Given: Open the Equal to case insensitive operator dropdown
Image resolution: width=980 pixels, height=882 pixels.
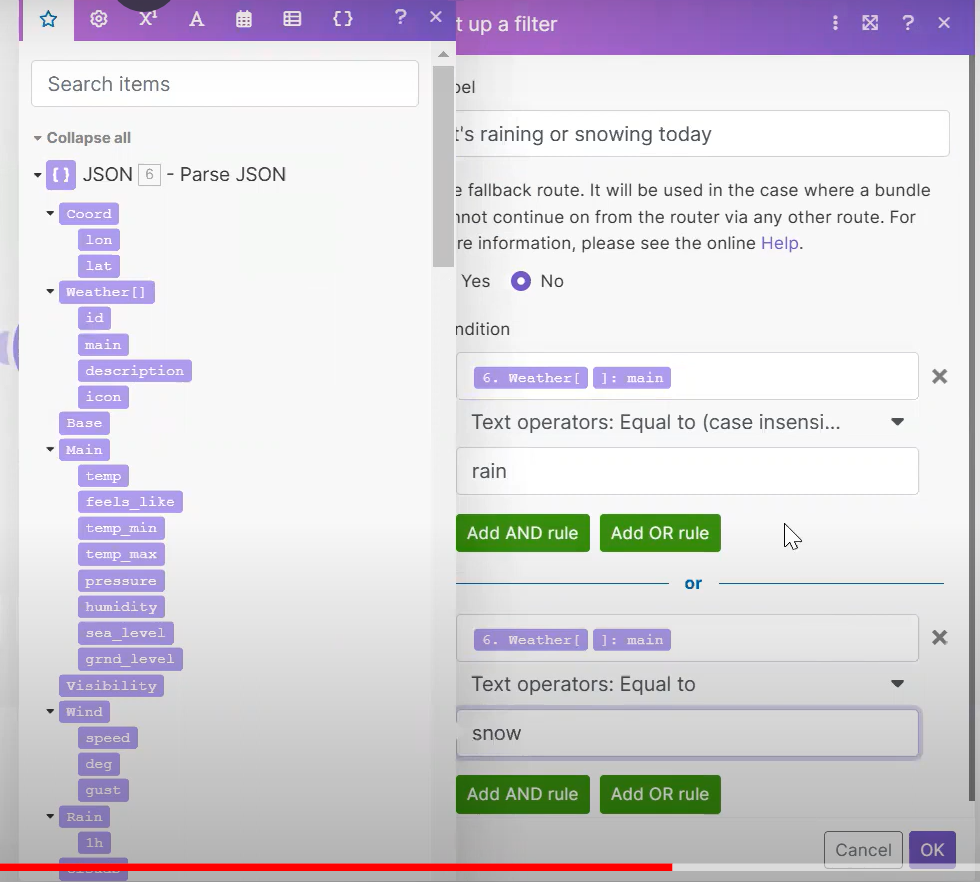Looking at the screenshot, I should pos(688,423).
